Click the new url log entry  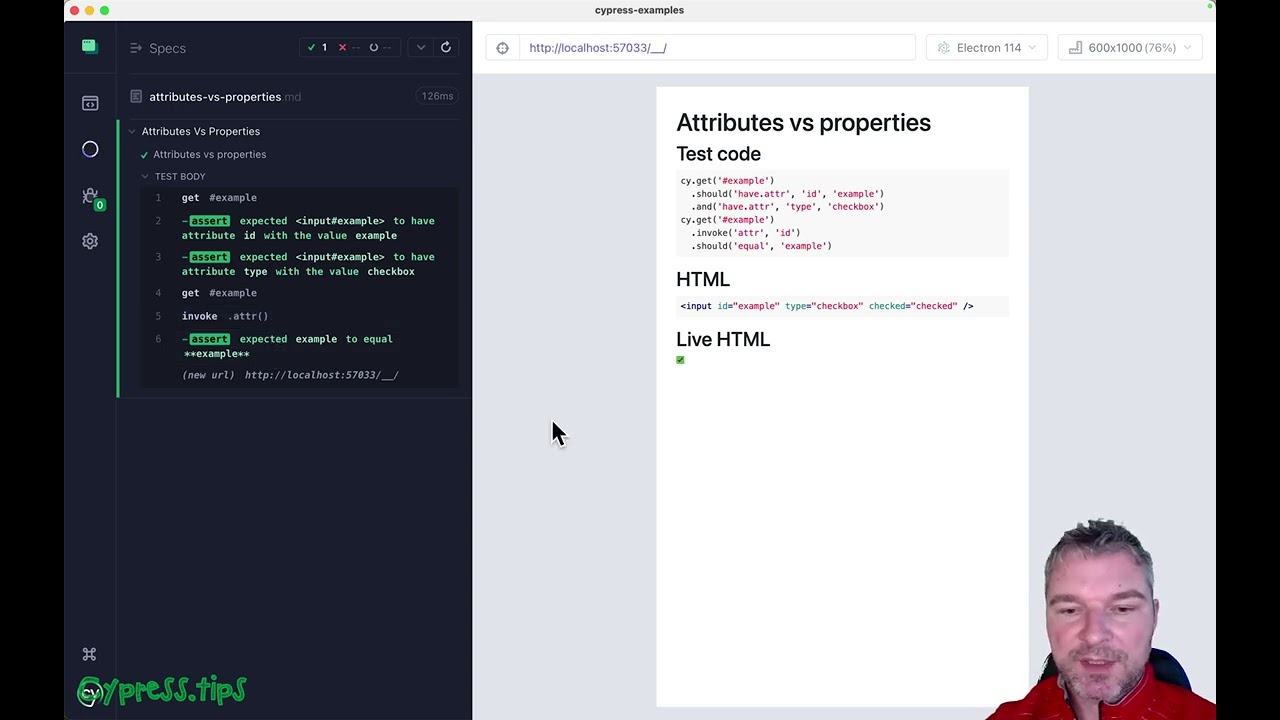pyautogui.click(x=298, y=375)
